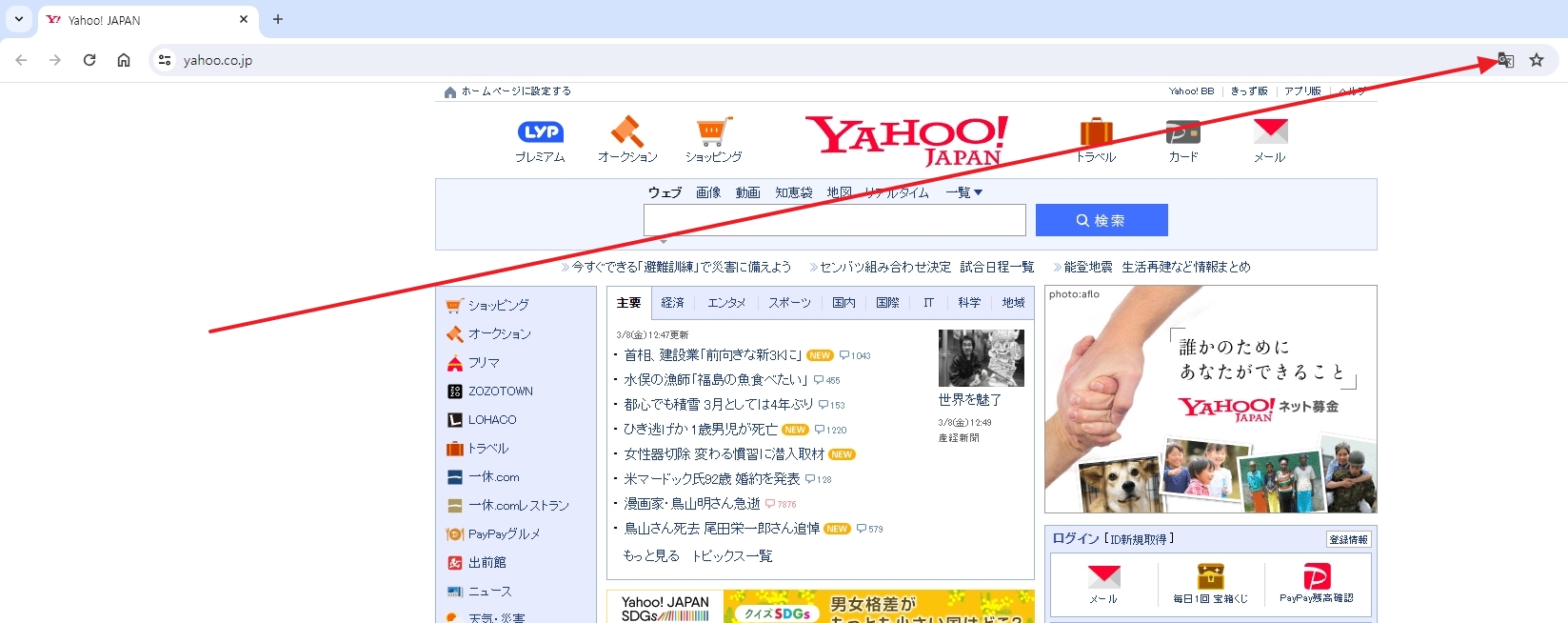Open 一休.comレストラン in left sidebar

coord(518,505)
